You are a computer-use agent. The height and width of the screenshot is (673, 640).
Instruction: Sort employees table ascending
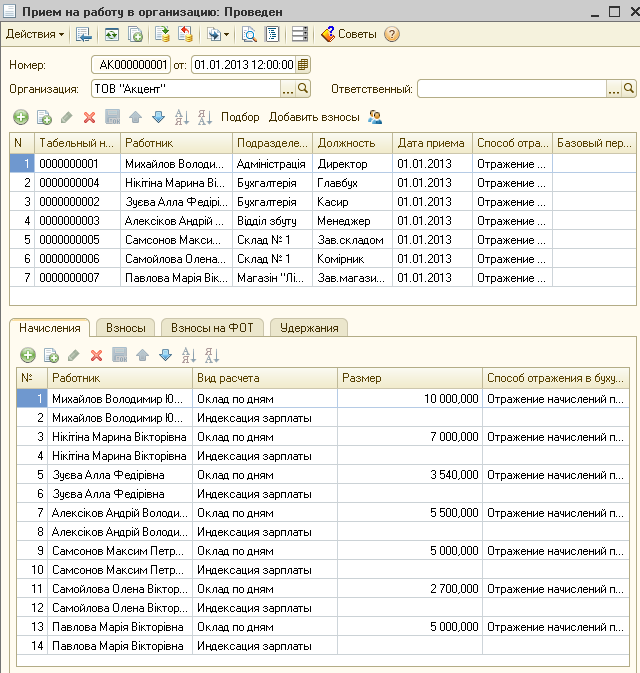click(182, 117)
